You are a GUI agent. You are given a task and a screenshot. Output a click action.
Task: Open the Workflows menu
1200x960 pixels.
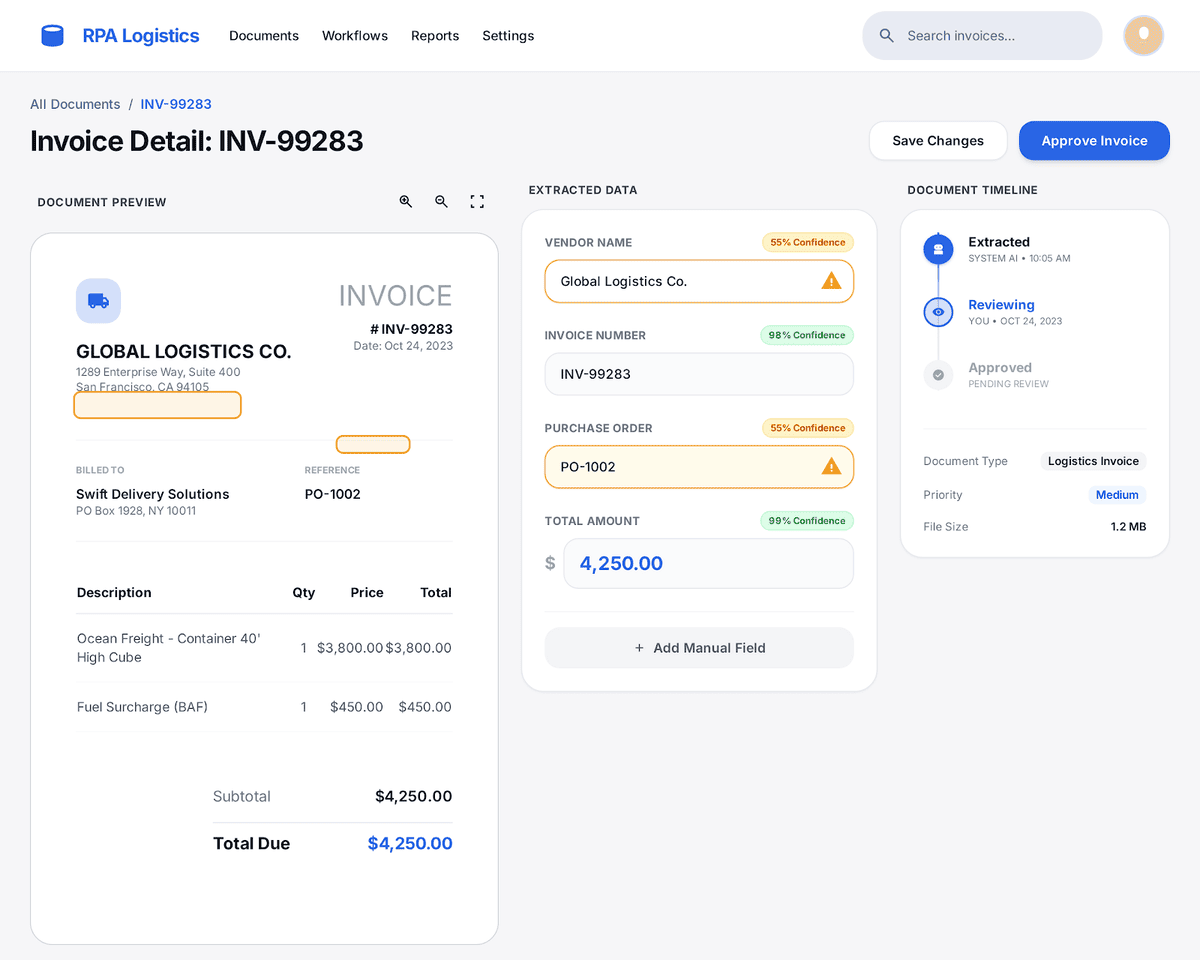[x=354, y=35]
